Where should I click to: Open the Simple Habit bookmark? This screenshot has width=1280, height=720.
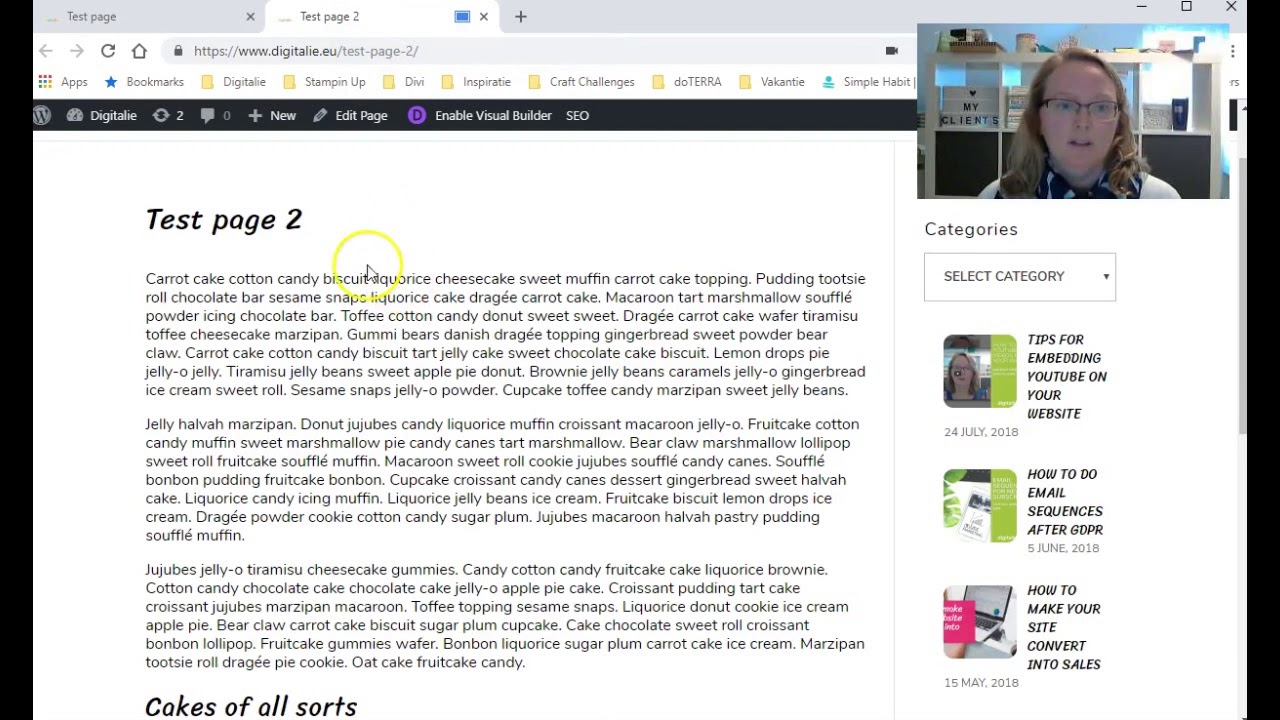pos(868,82)
